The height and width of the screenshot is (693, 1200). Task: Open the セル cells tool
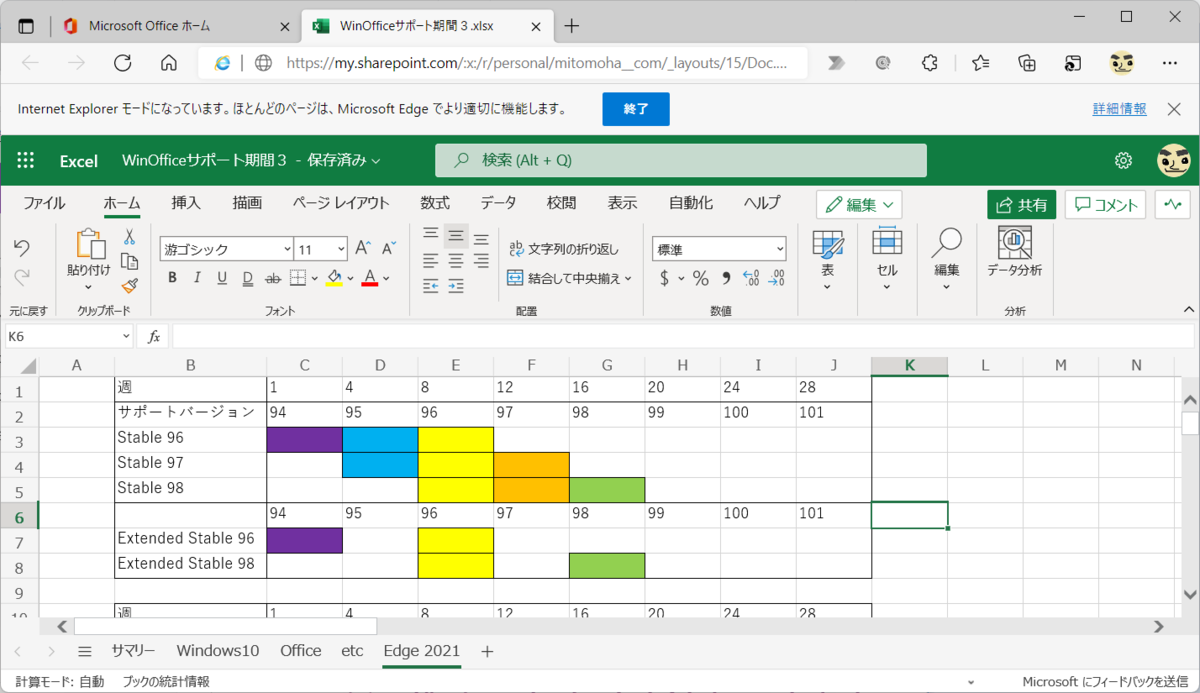click(x=887, y=258)
